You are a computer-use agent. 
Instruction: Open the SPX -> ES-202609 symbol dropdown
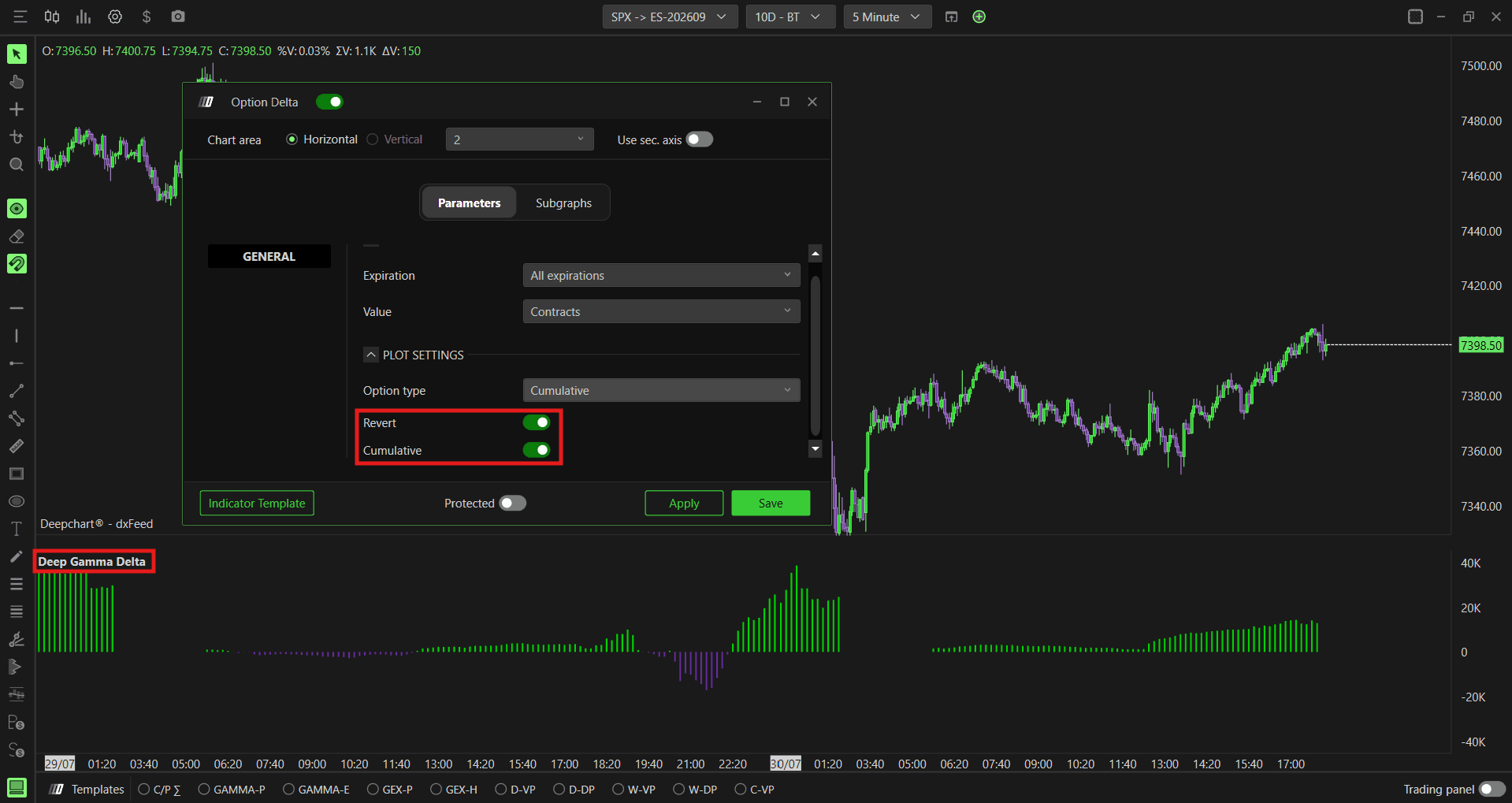point(670,17)
